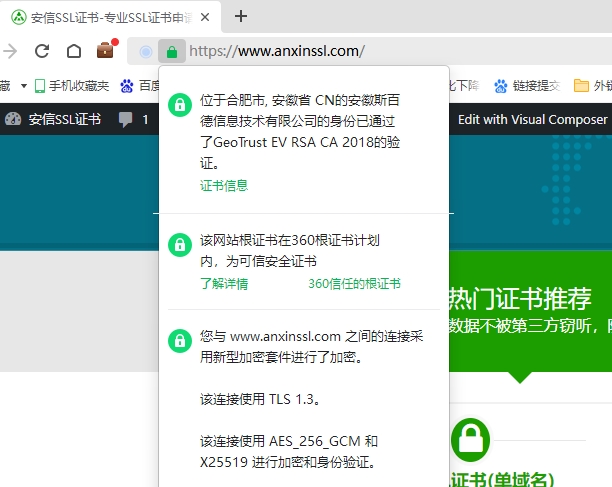Click the shield icon beside the padlock

[146, 51]
